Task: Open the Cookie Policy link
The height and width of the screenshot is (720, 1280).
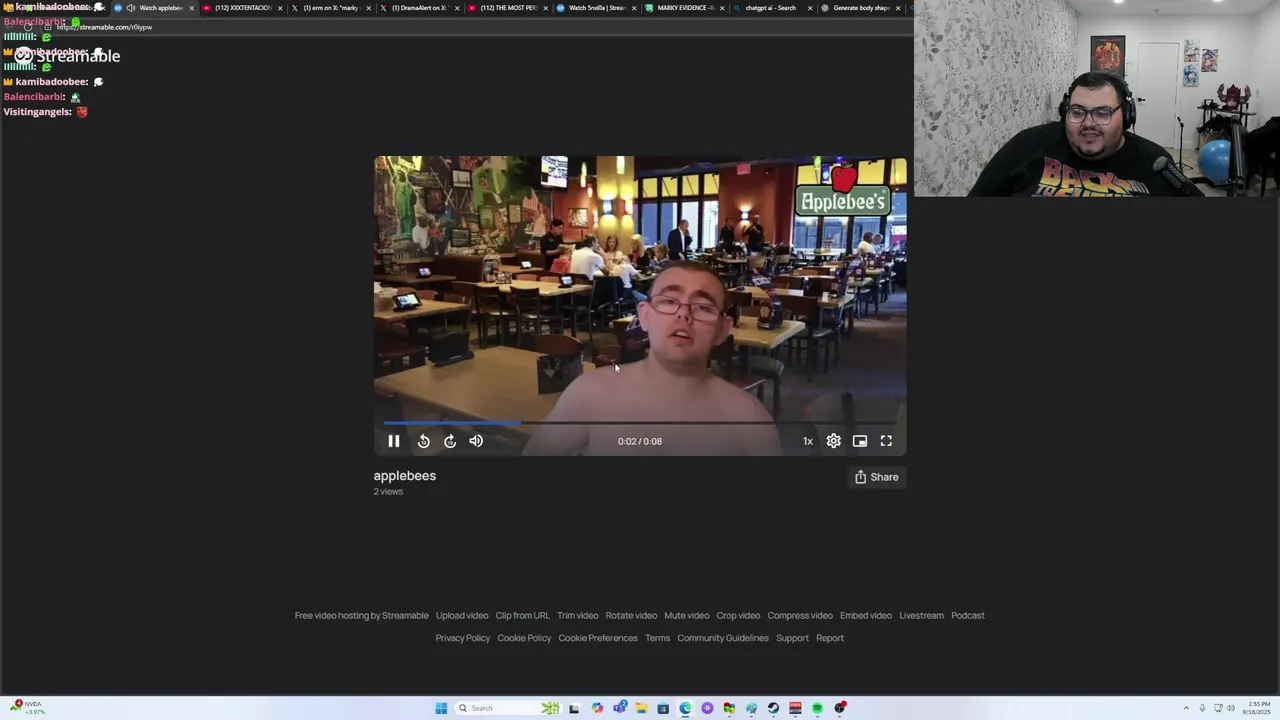Action: (x=524, y=638)
